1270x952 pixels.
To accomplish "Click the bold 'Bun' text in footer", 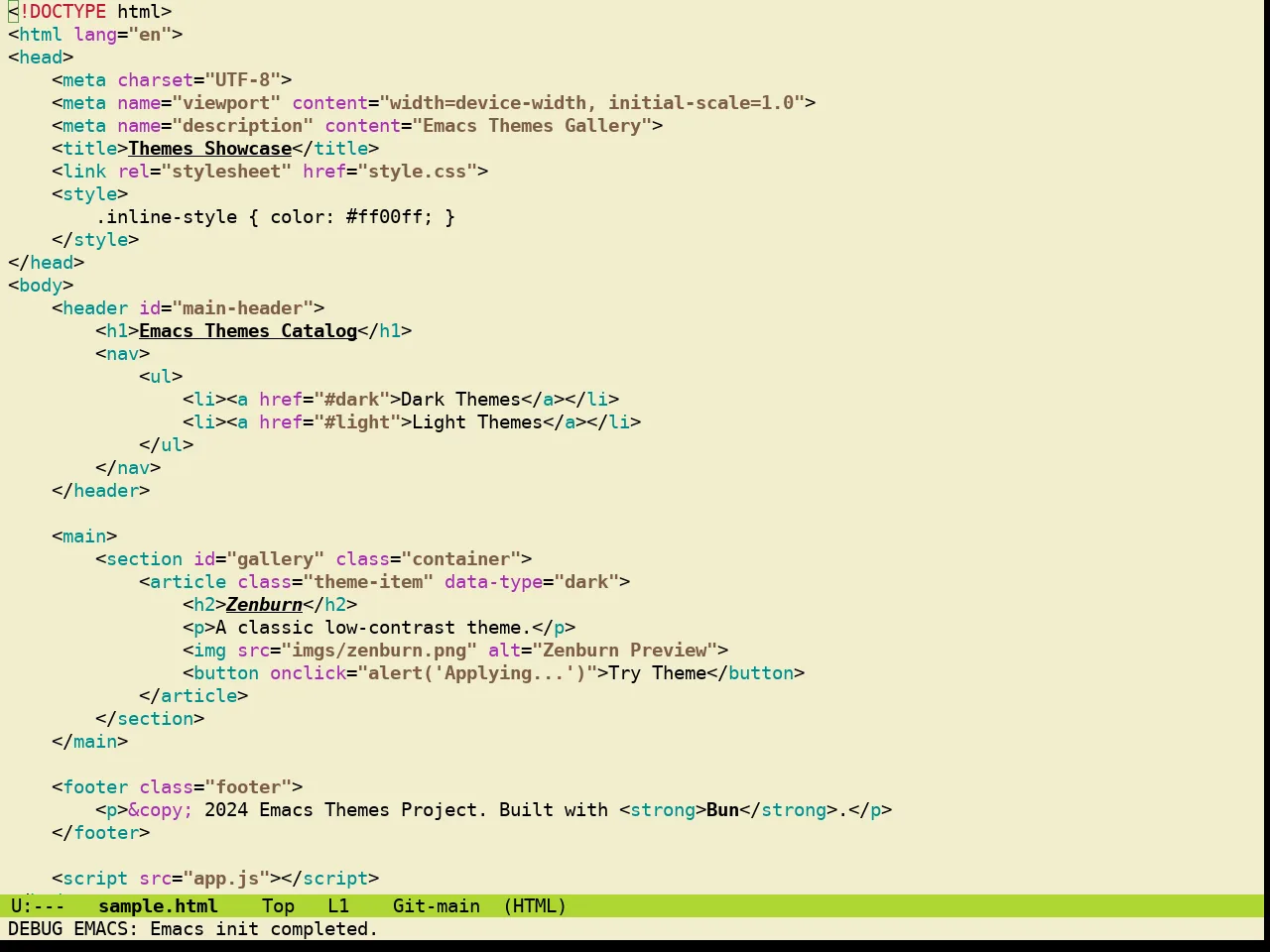I will pos(722,810).
